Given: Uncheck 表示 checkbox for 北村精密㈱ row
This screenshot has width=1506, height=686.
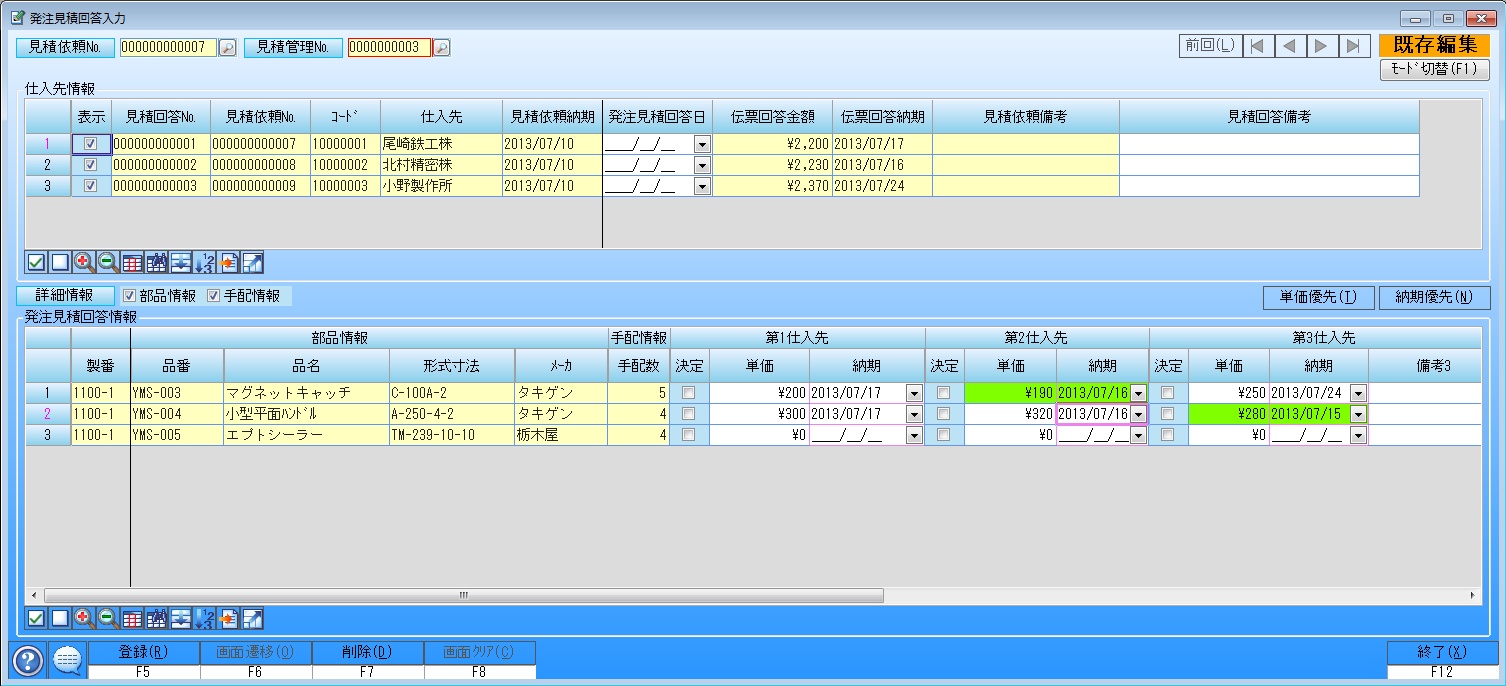Looking at the screenshot, I should tap(91, 165).
